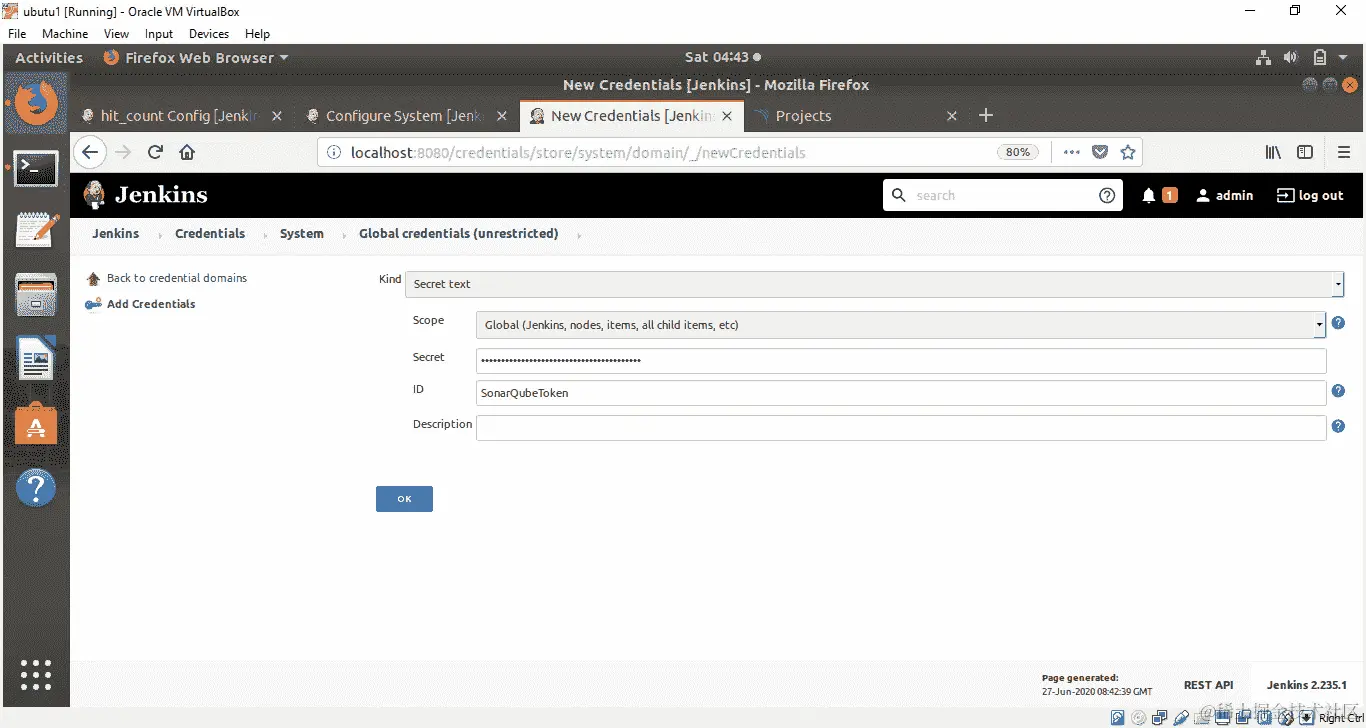The width and height of the screenshot is (1366, 728).
Task: Reset the 80% zoom badge
Action: point(1018,152)
